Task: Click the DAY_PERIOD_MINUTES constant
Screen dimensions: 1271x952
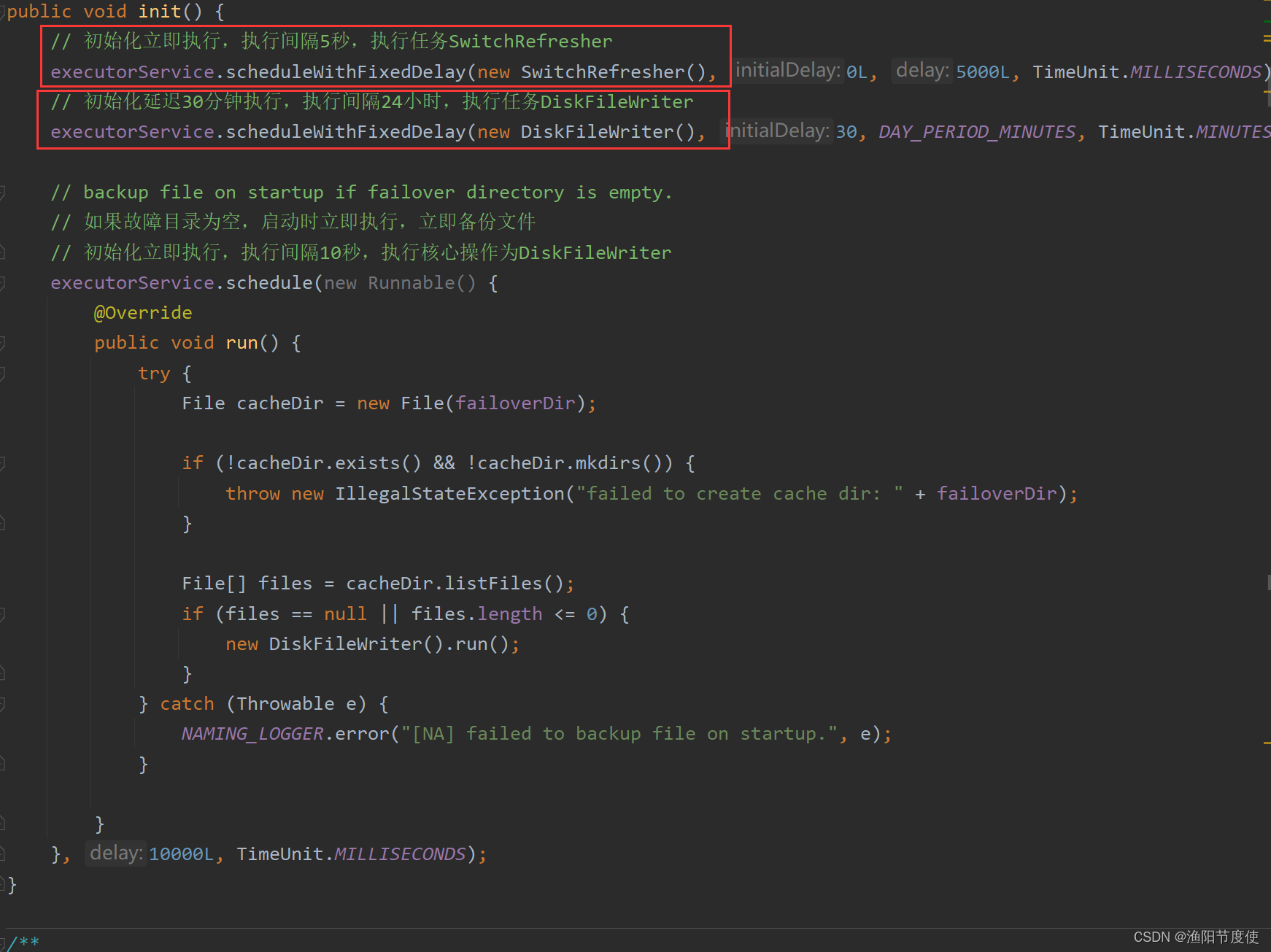Action: click(x=977, y=132)
